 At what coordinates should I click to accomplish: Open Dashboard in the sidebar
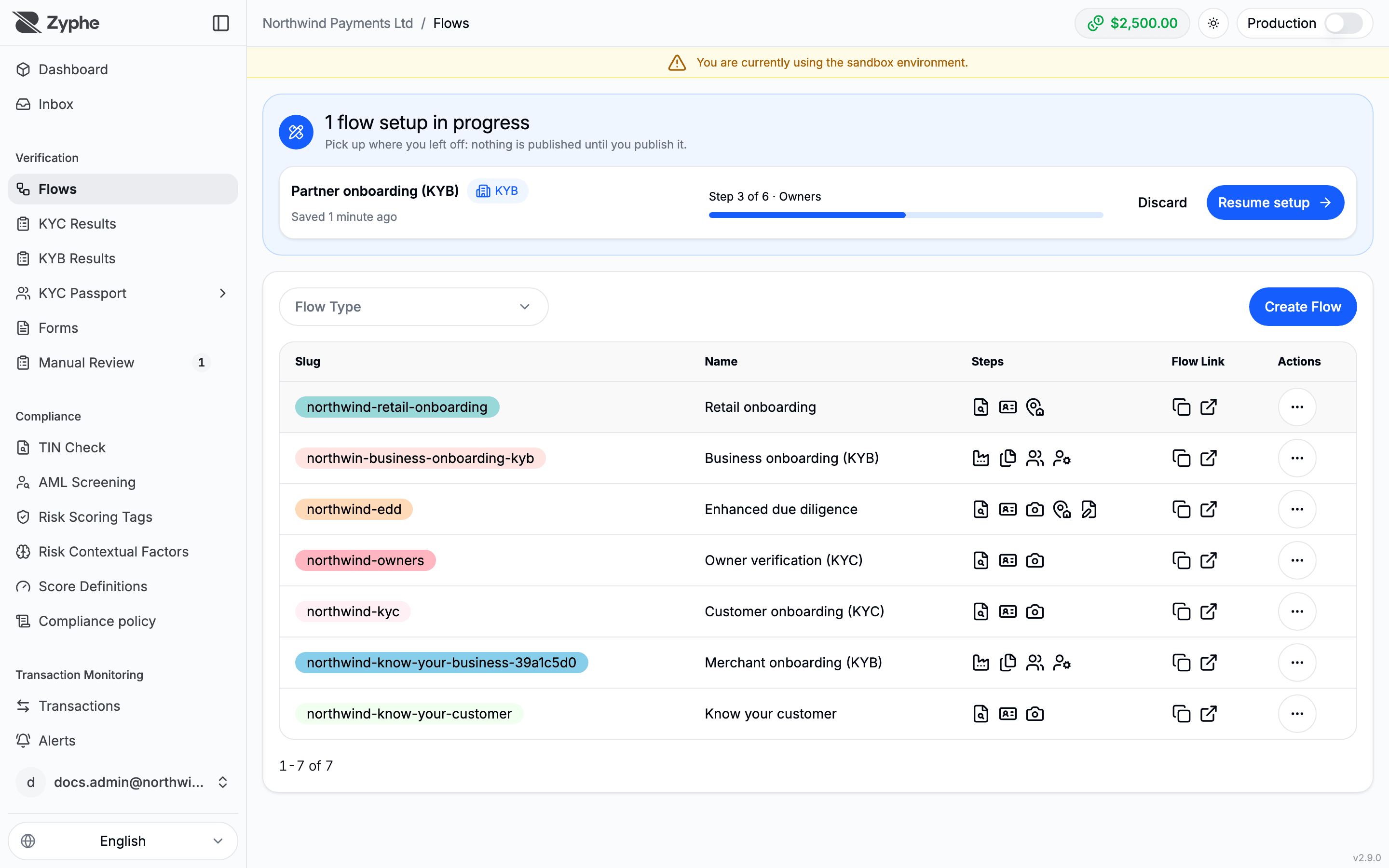(x=123, y=69)
